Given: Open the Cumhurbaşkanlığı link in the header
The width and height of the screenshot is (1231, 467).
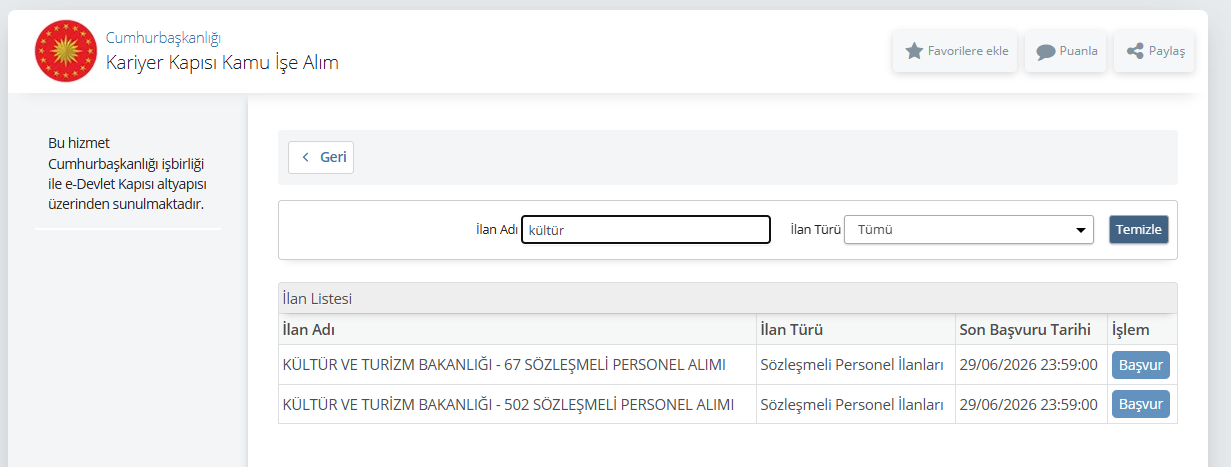Looking at the screenshot, I should coord(163,38).
